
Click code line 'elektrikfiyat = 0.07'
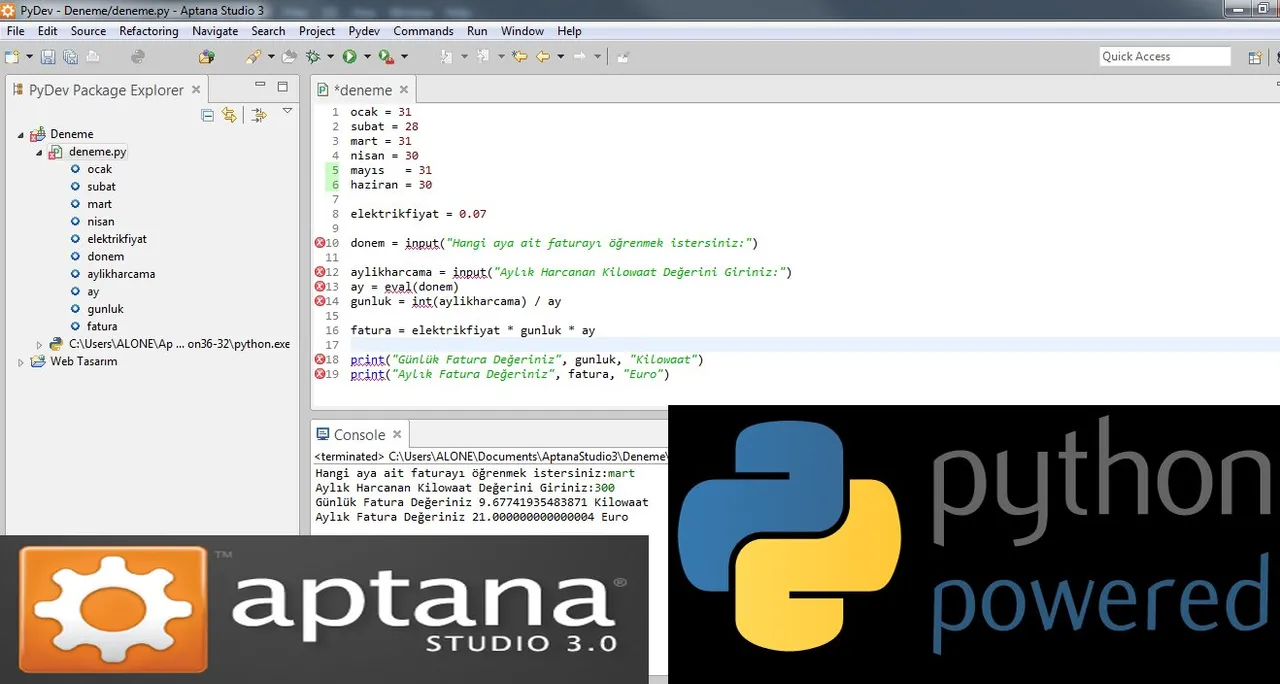[418, 214]
